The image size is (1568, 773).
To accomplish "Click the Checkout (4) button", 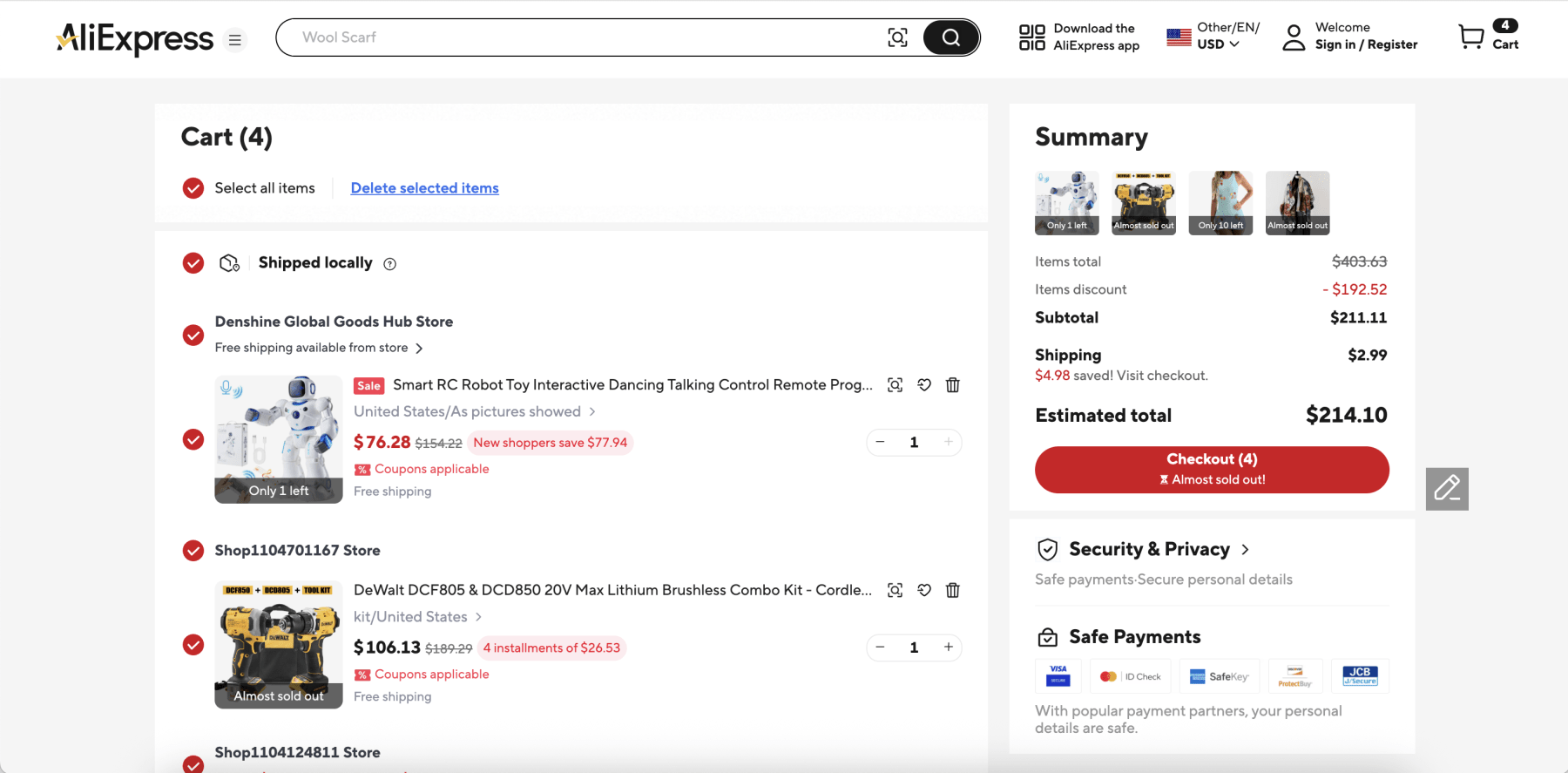I will pyautogui.click(x=1211, y=470).
